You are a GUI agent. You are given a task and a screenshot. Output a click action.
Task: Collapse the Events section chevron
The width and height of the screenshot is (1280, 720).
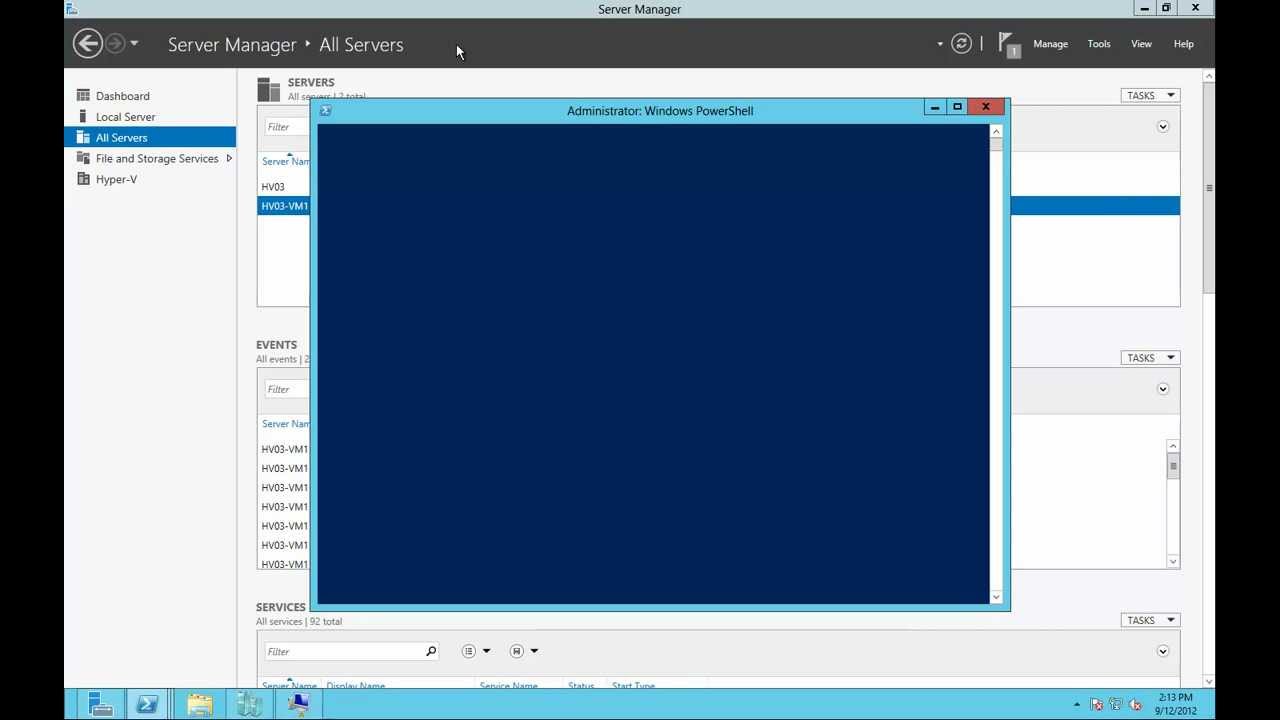pos(1163,389)
